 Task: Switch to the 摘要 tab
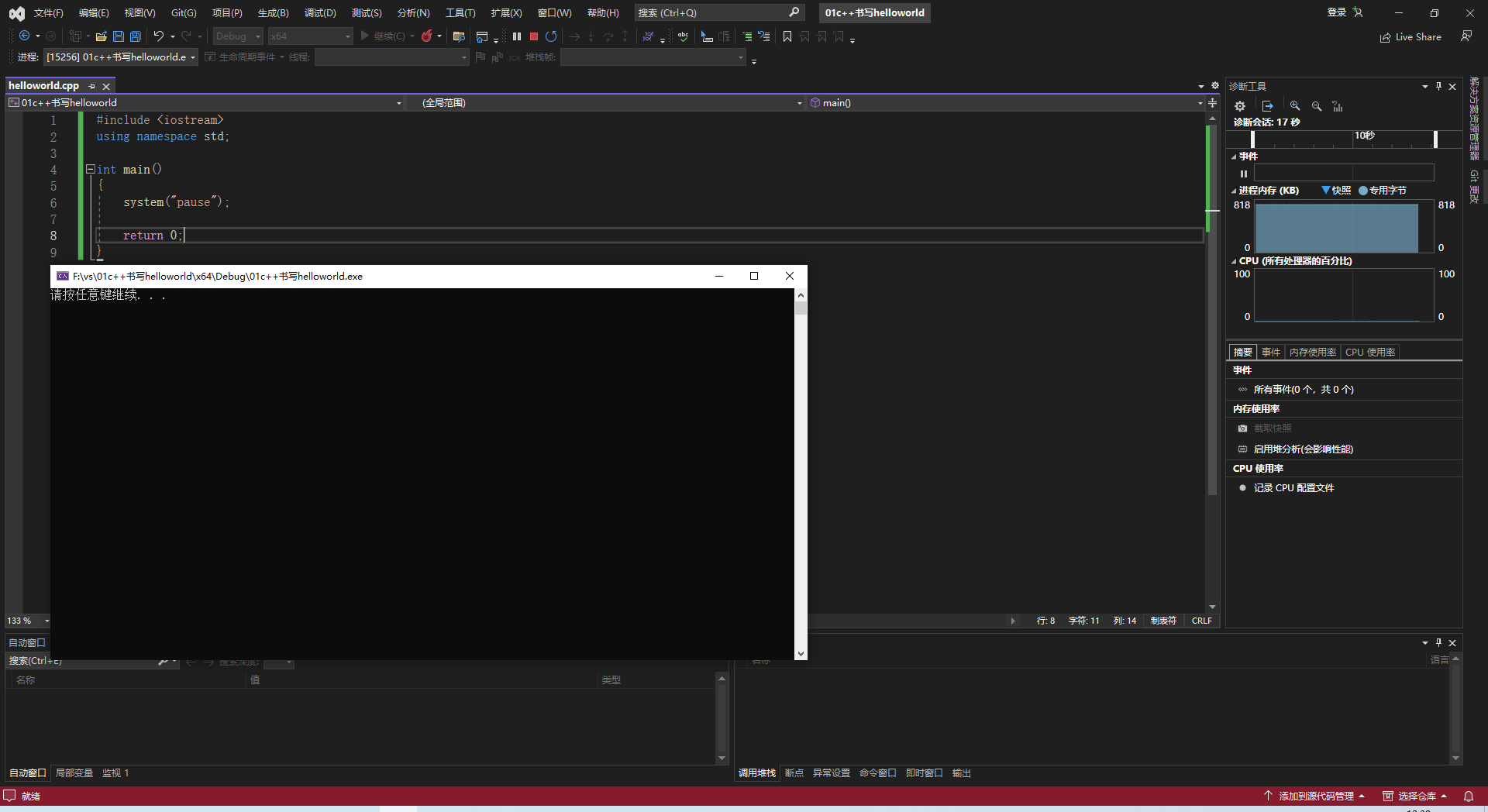pyautogui.click(x=1243, y=352)
